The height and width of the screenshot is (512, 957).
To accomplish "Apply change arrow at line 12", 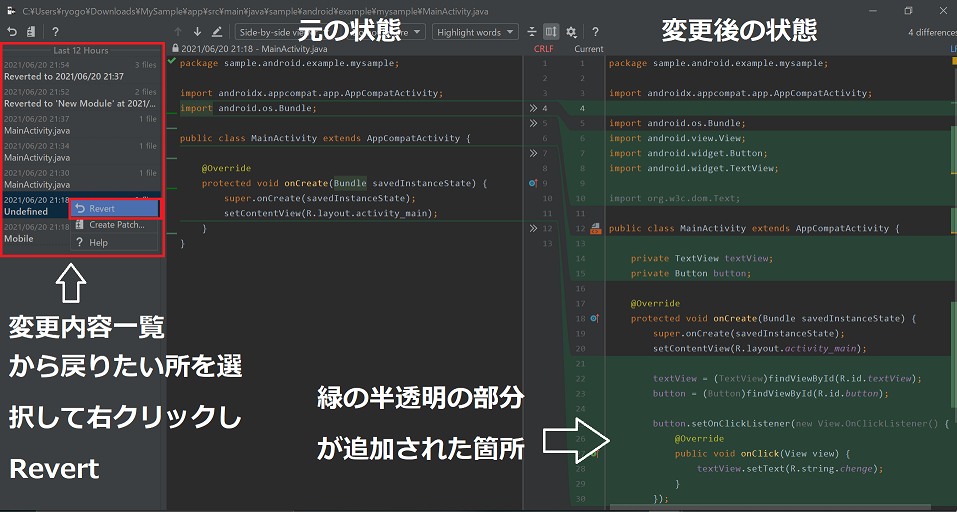I will point(533,228).
